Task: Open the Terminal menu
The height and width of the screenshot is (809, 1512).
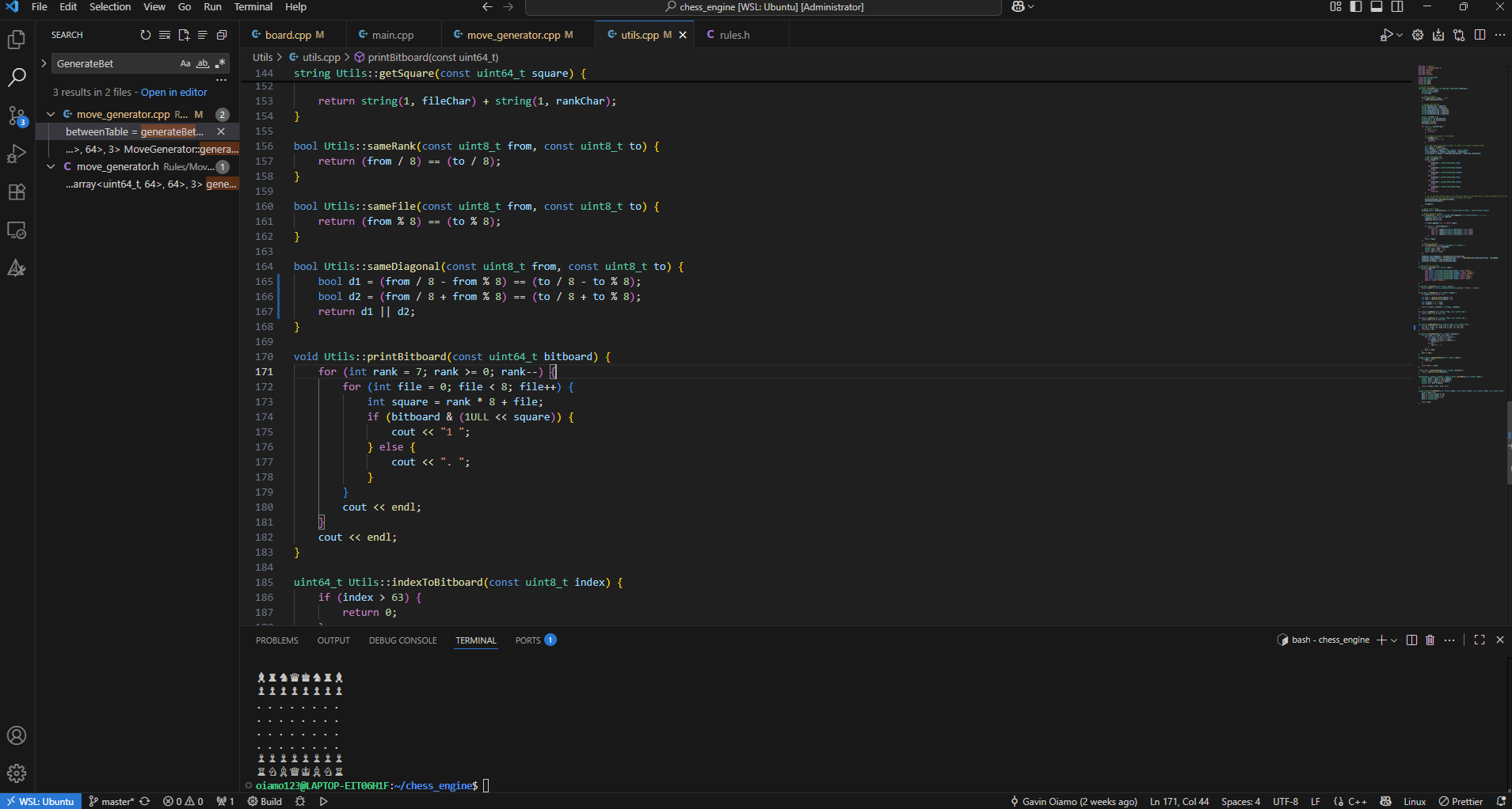Action: (x=253, y=7)
